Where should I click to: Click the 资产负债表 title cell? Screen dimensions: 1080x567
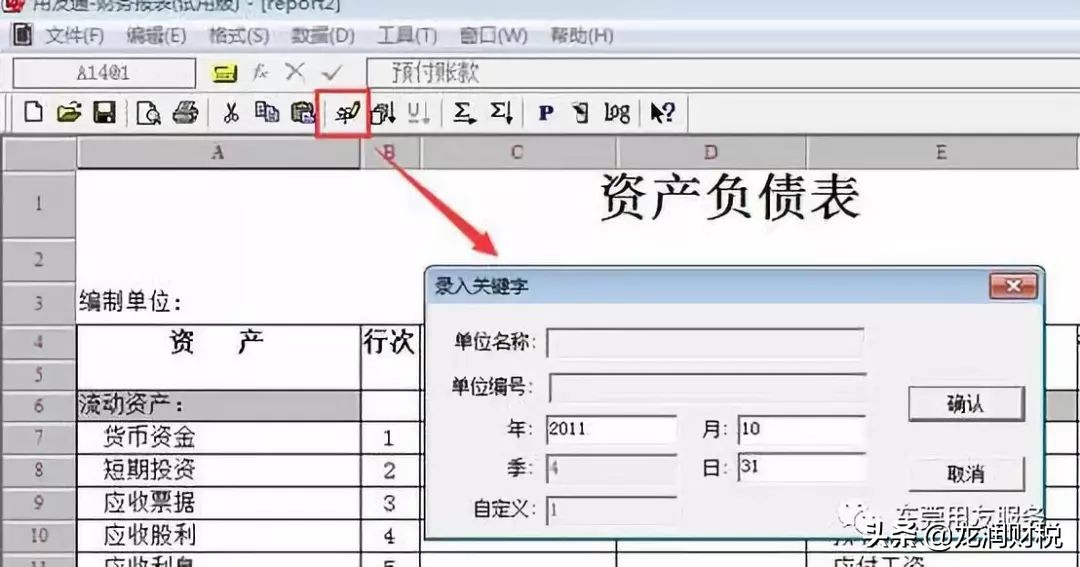[730, 198]
